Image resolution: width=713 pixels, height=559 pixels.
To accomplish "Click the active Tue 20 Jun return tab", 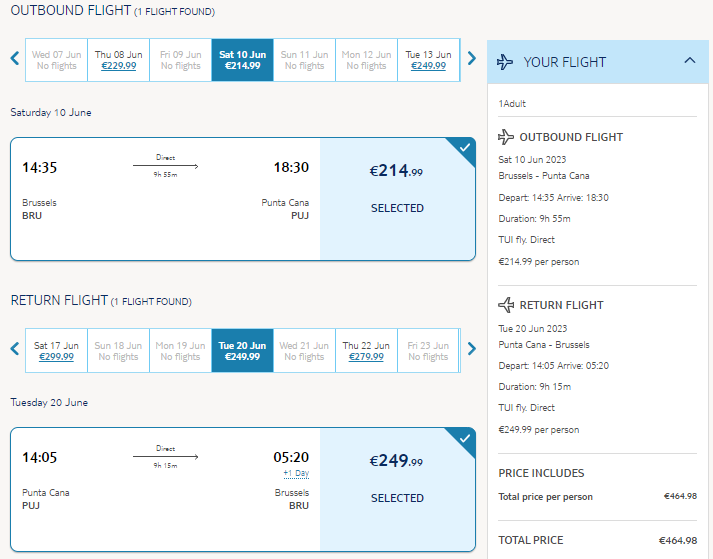I will (242, 351).
